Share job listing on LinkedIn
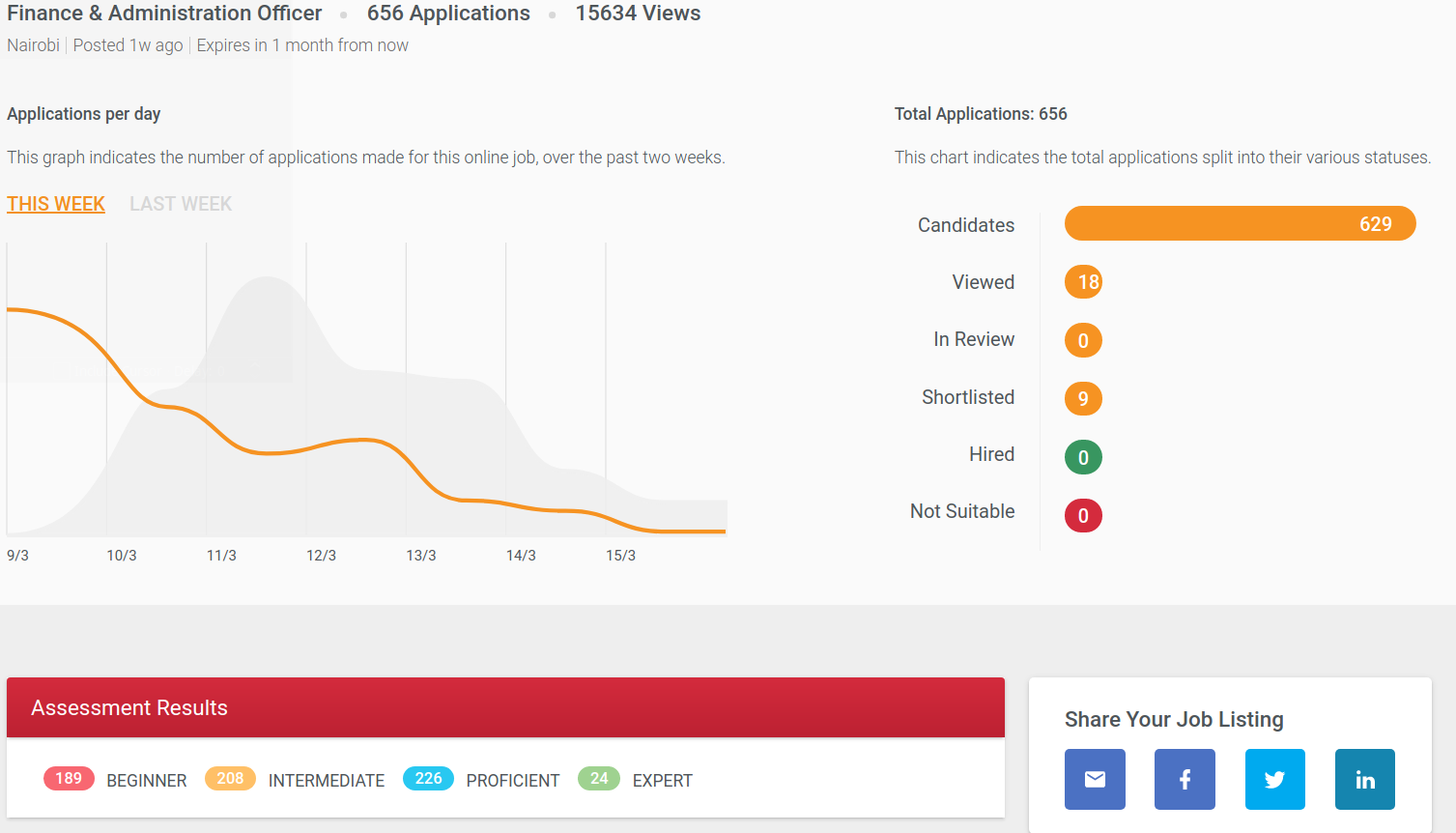Screen dimensions: 1456x833 (1364, 779)
